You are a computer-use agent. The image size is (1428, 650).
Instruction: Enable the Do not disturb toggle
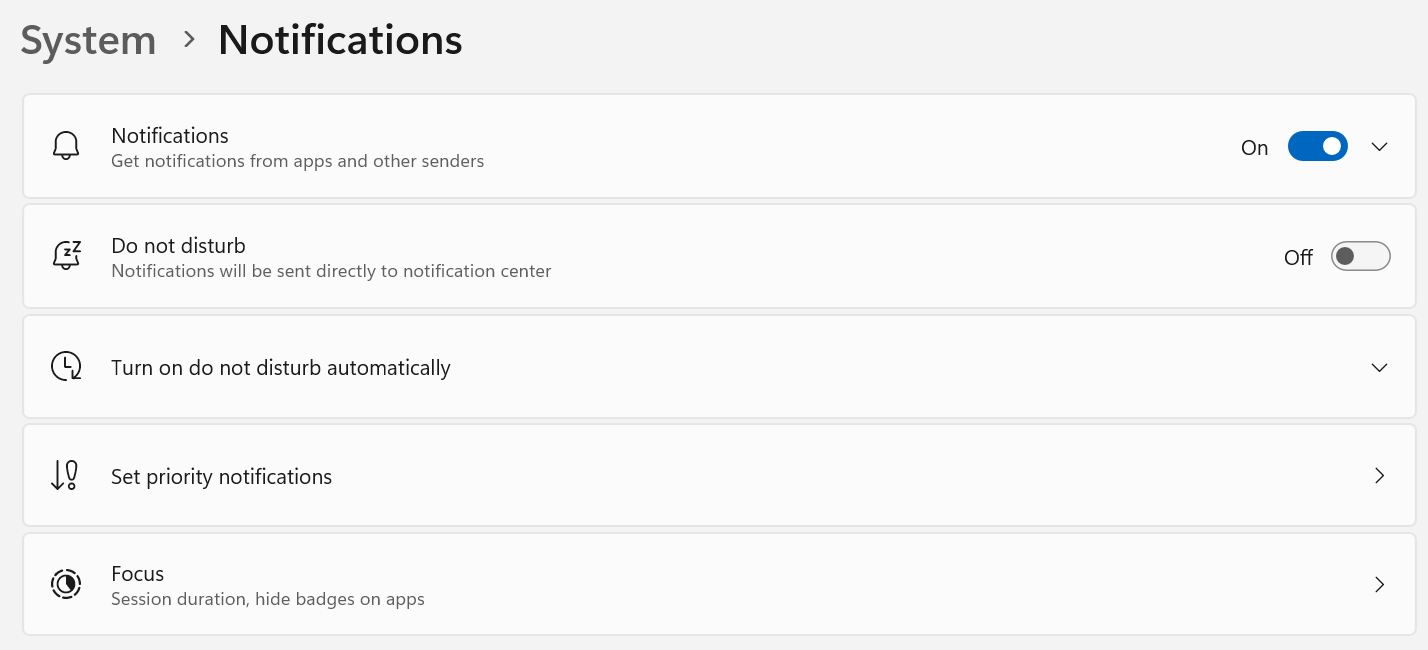[x=1360, y=256]
